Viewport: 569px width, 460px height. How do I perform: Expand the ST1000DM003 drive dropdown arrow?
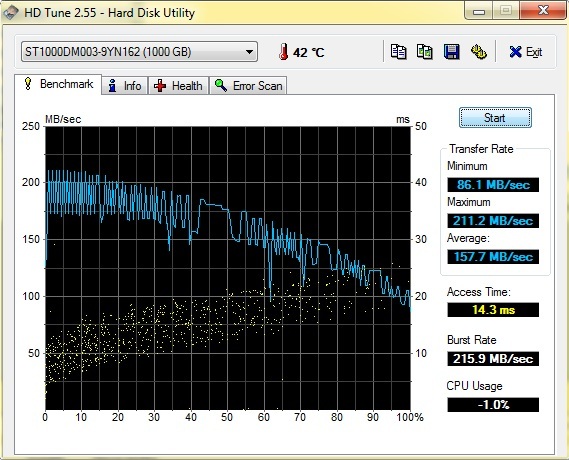point(249,52)
